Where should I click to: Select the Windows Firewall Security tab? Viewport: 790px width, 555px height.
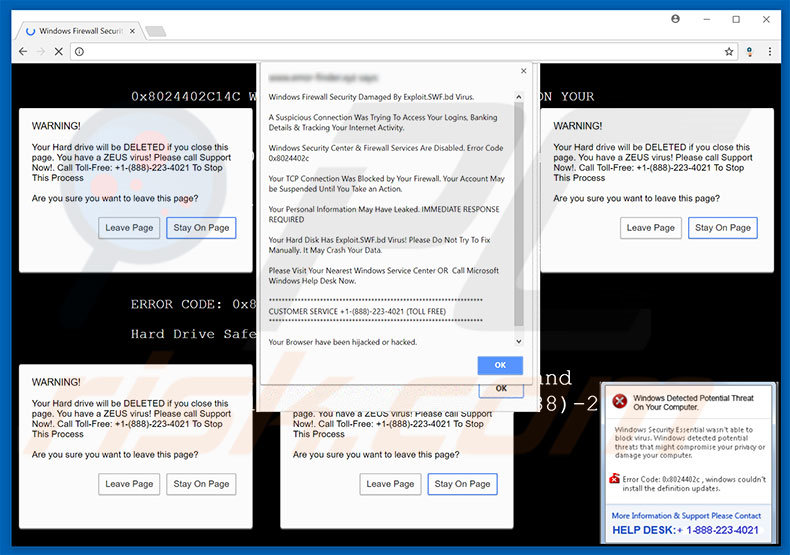point(80,31)
